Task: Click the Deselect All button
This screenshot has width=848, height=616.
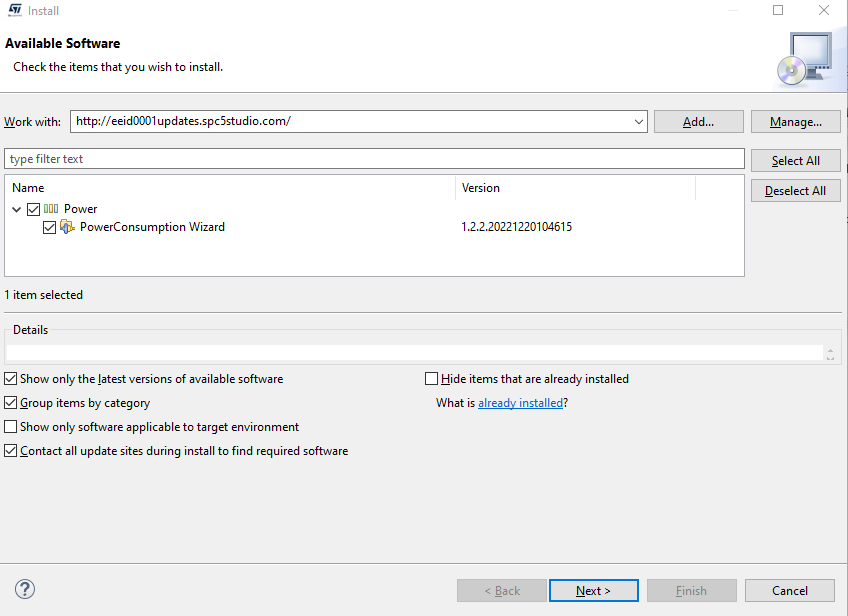Action: pyautogui.click(x=796, y=191)
